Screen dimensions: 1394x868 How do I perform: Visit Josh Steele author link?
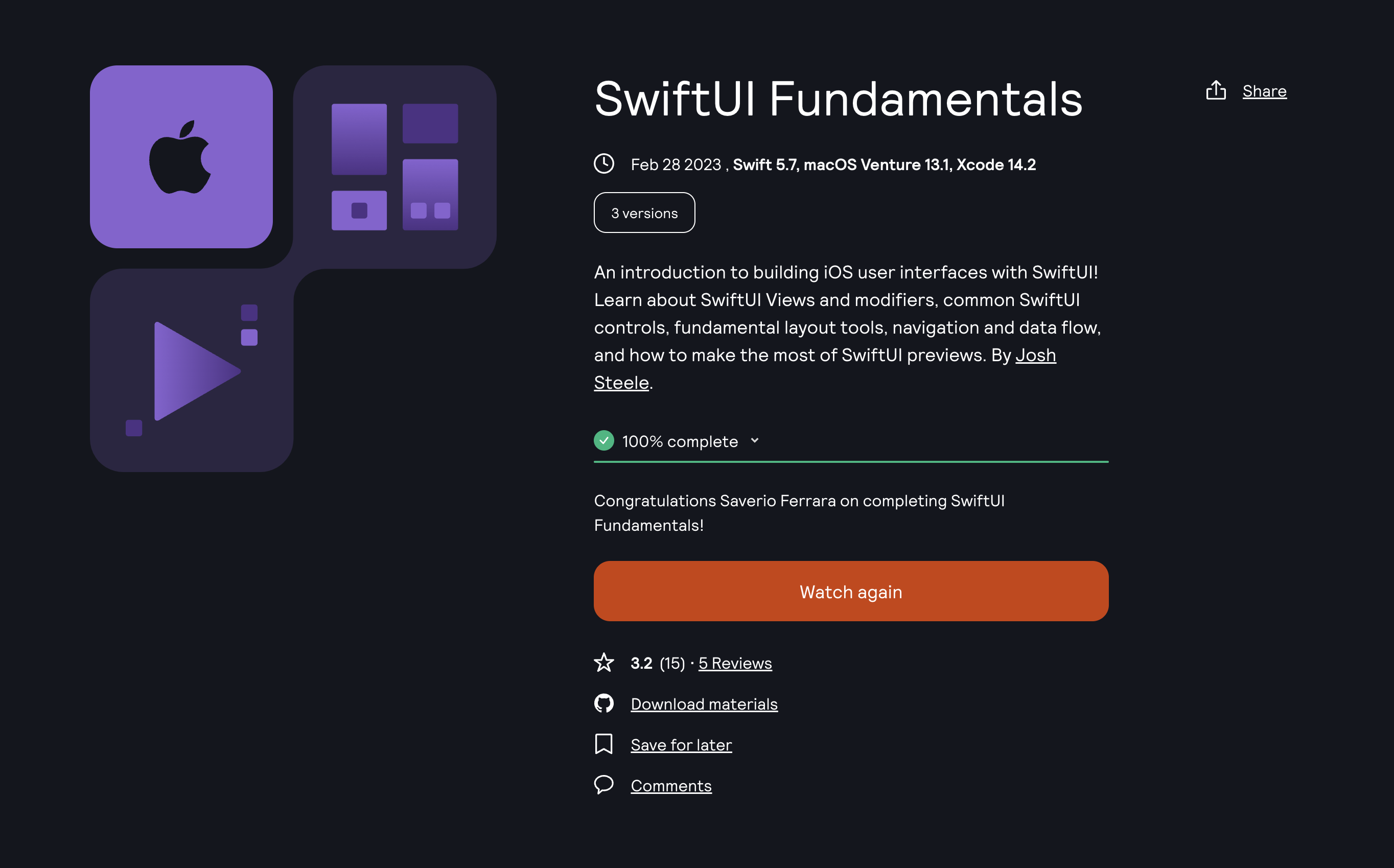point(824,368)
